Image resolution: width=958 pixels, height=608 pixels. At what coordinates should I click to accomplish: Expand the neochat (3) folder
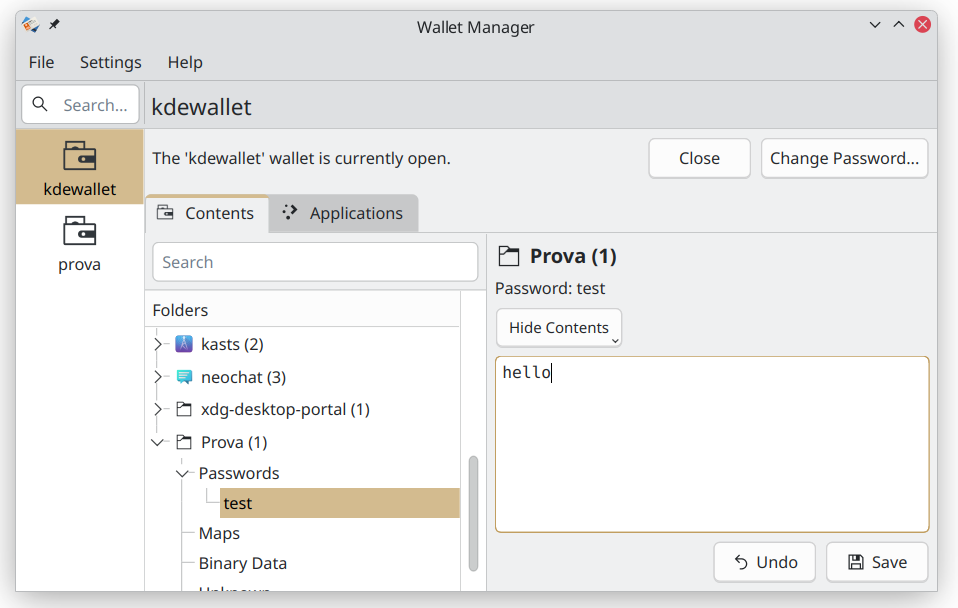[158, 377]
